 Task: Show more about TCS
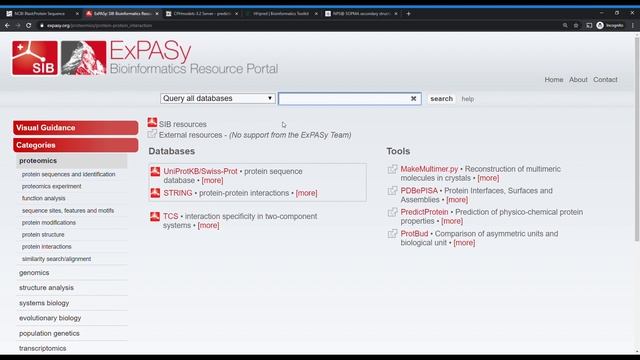click(208, 225)
